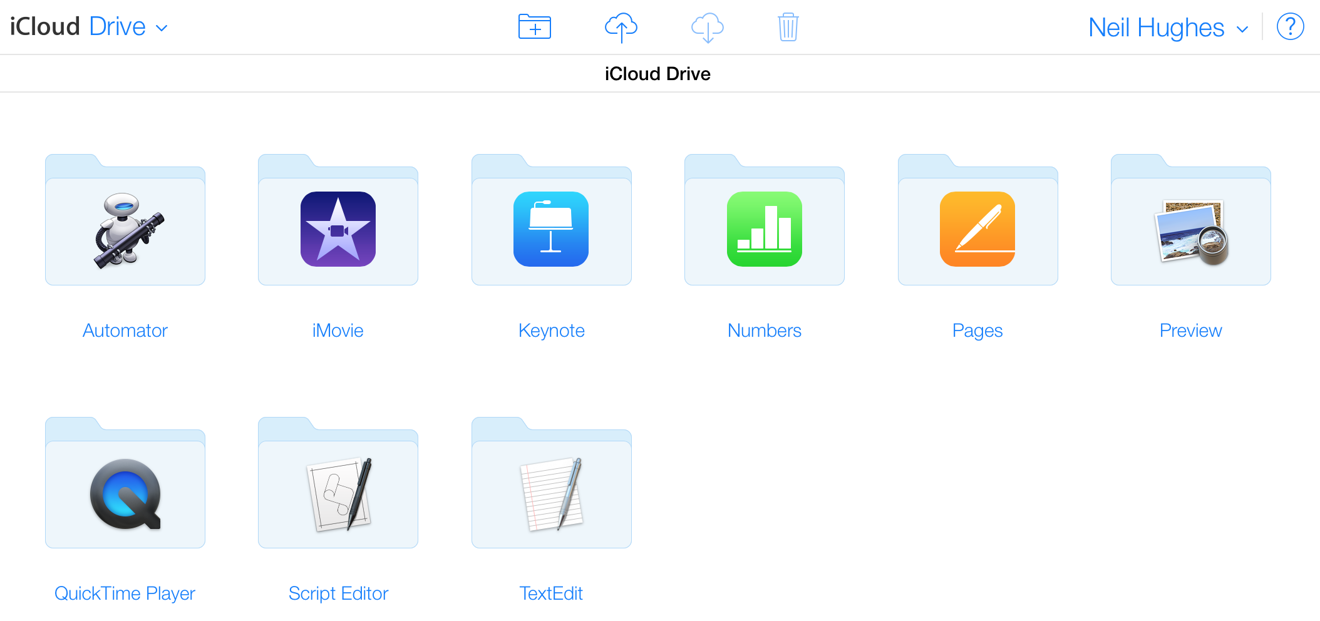Open the Neil Hughes account menu
1320x621 pixels.
click(x=1168, y=28)
